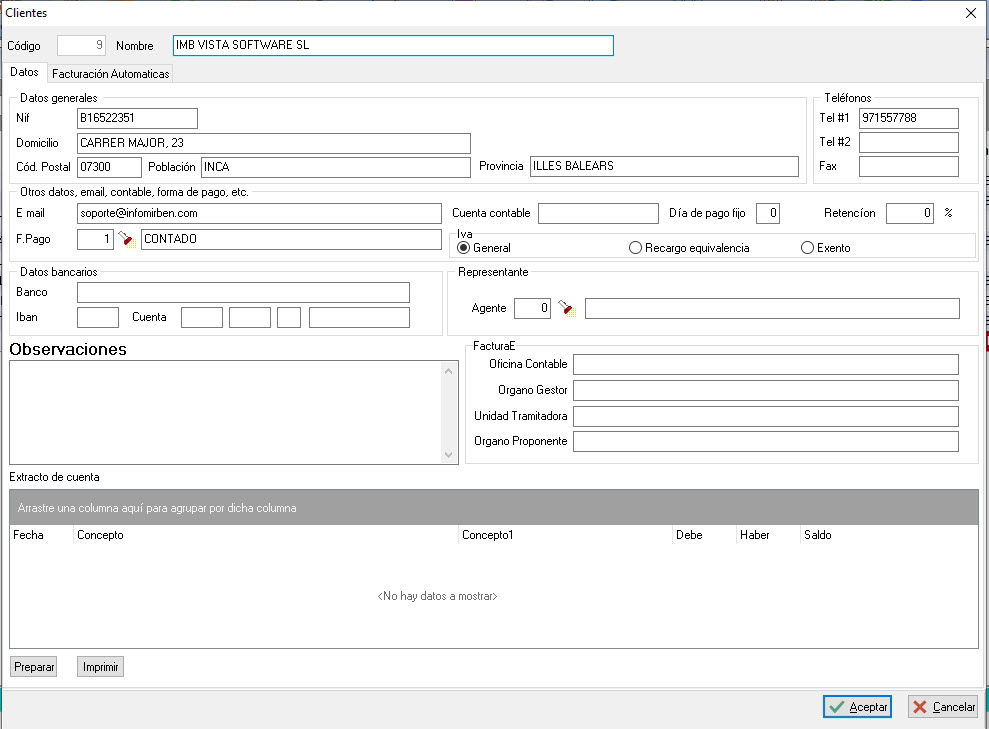Focus the Código field
The width and height of the screenshot is (989, 729).
click(x=81, y=45)
